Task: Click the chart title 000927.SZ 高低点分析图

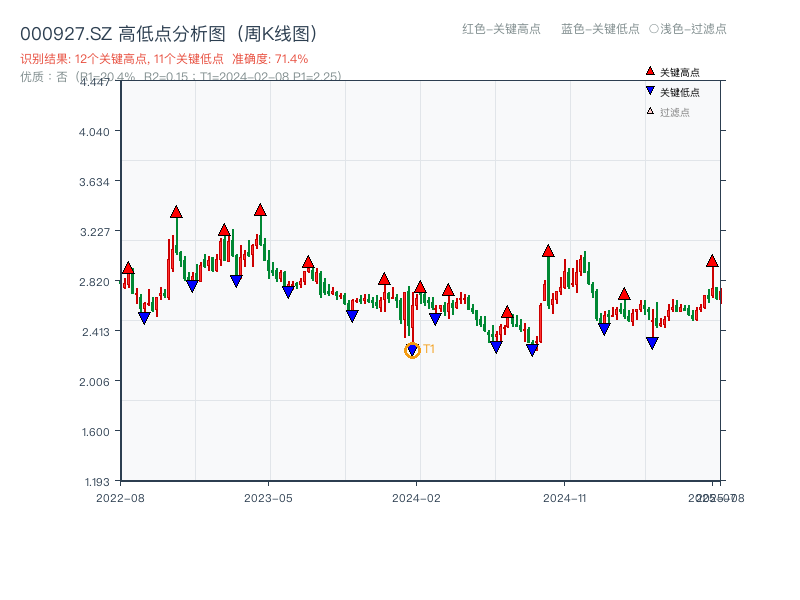Action: tap(170, 33)
